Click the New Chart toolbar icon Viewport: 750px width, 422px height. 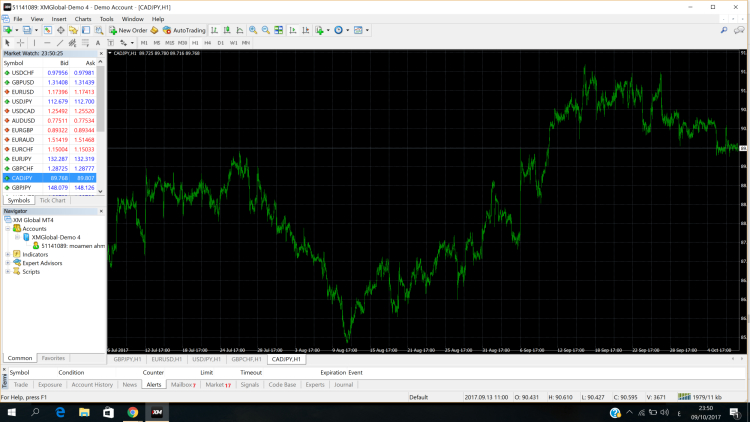point(8,30)
